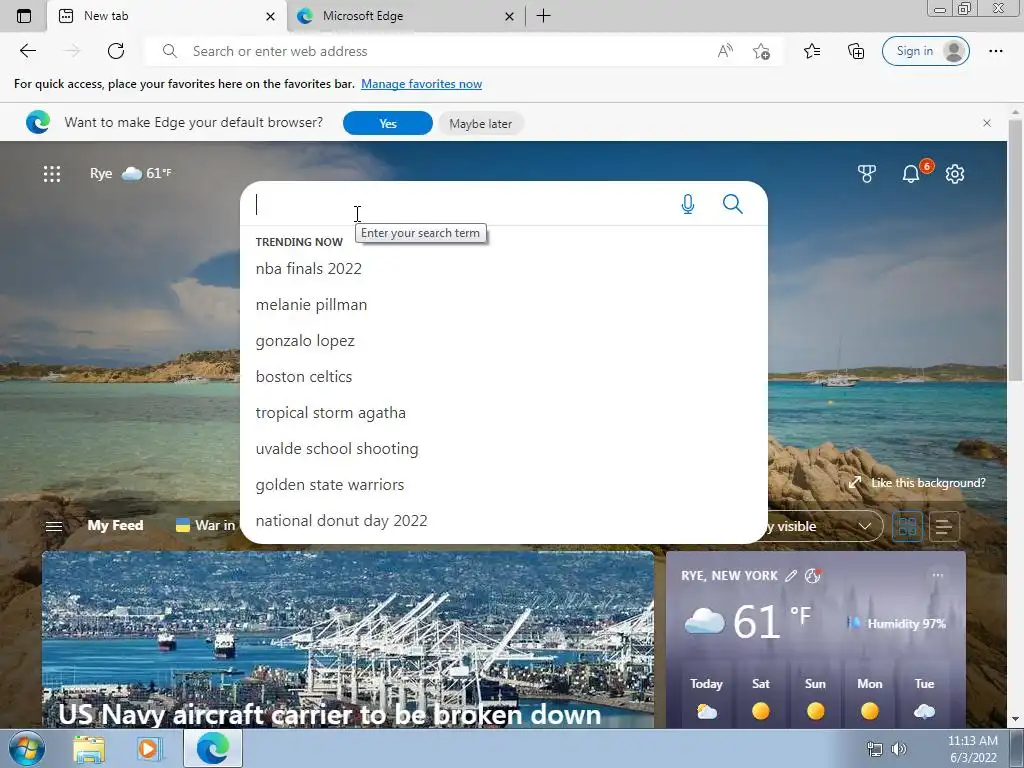Open Windows Media Player from taskbar
1024x768 pixels.
pos(148,749)
